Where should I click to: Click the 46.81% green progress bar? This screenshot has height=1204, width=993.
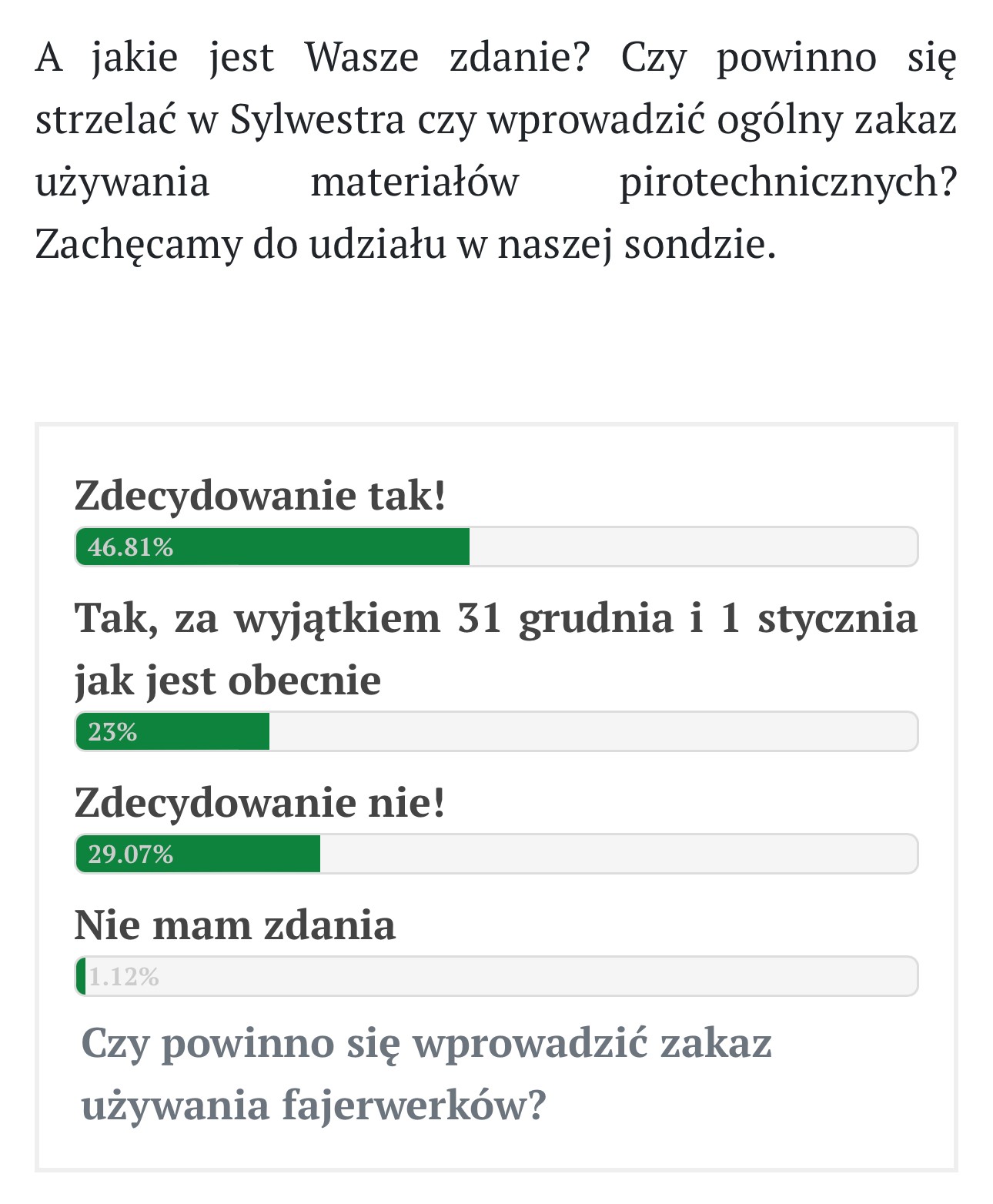click(x=272, y=547)
